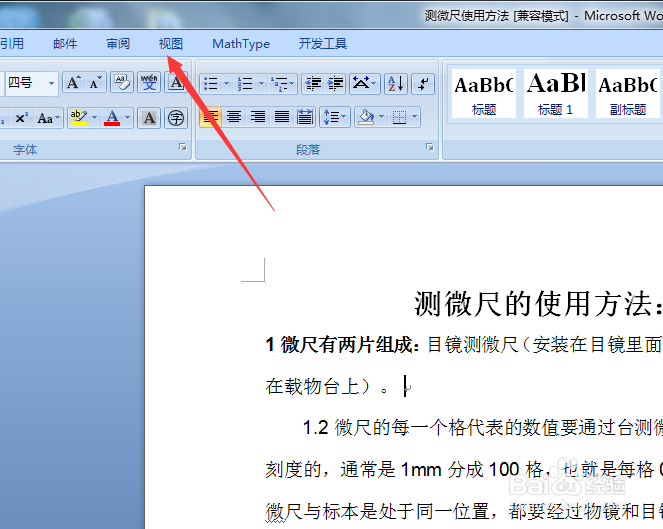Click the Clear Formatting eraser icon
The image size is (663, 529).
(x=122, y=83)
